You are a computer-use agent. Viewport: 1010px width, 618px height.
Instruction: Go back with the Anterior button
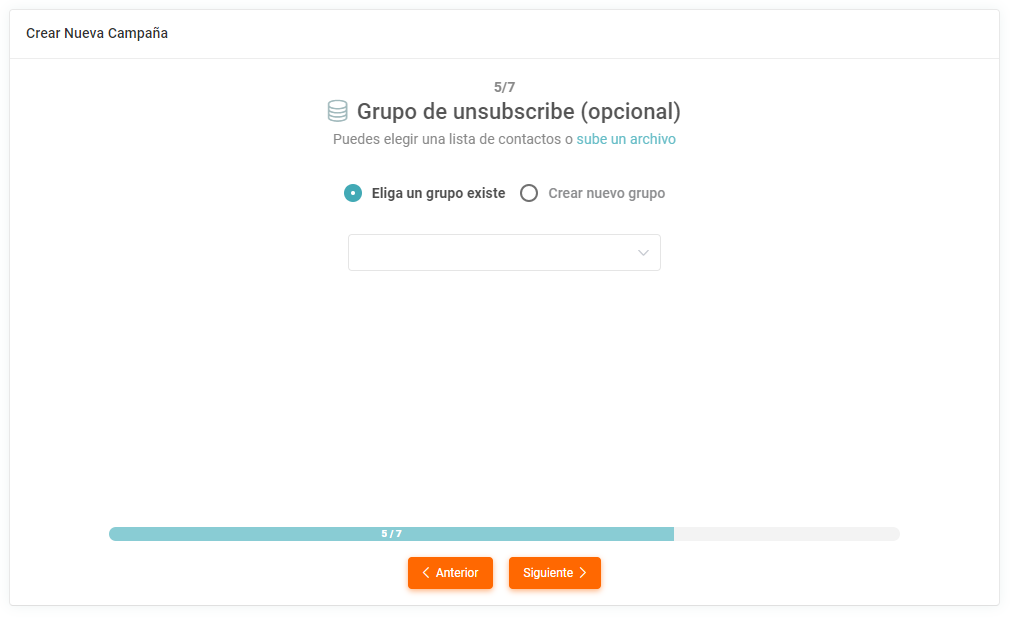tap(450, 573)
